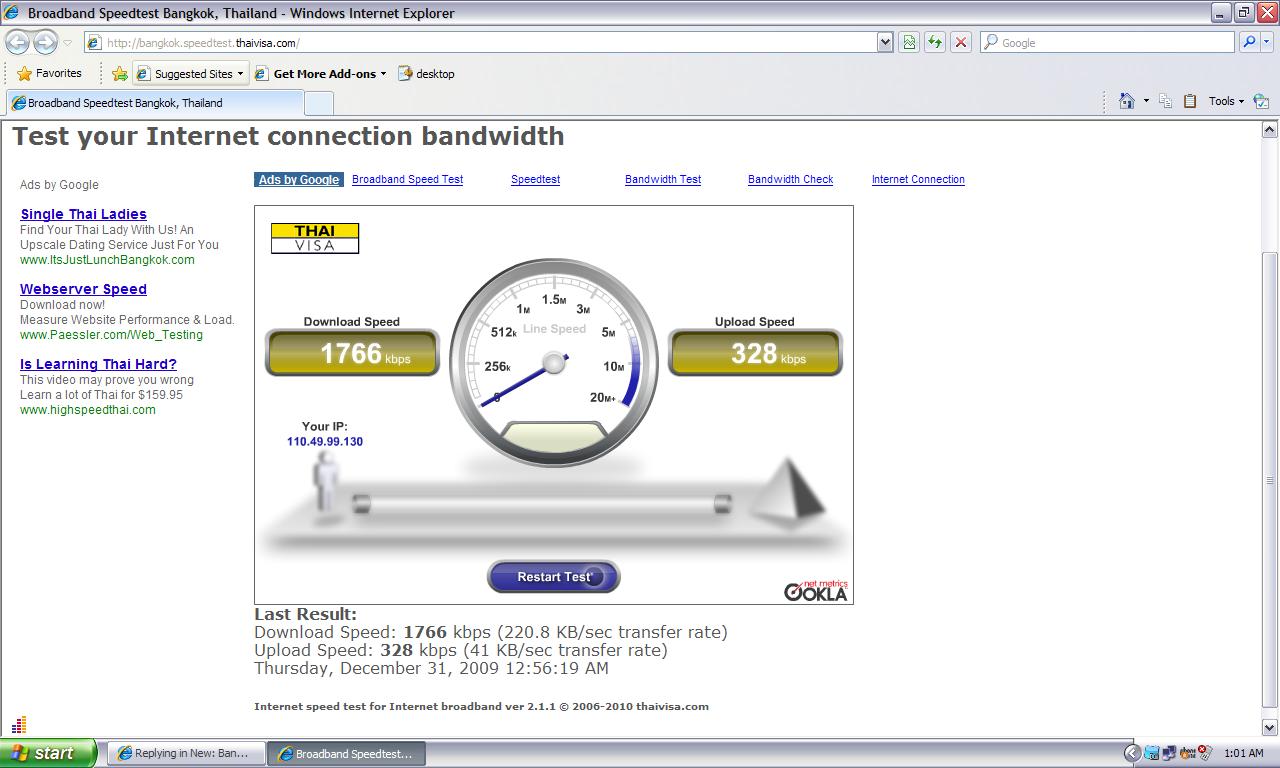Image resolution: width=1280 pixels, height=768 pixels.
Task: Click the scrollbar down arrow
Action: click(1270, 728)
